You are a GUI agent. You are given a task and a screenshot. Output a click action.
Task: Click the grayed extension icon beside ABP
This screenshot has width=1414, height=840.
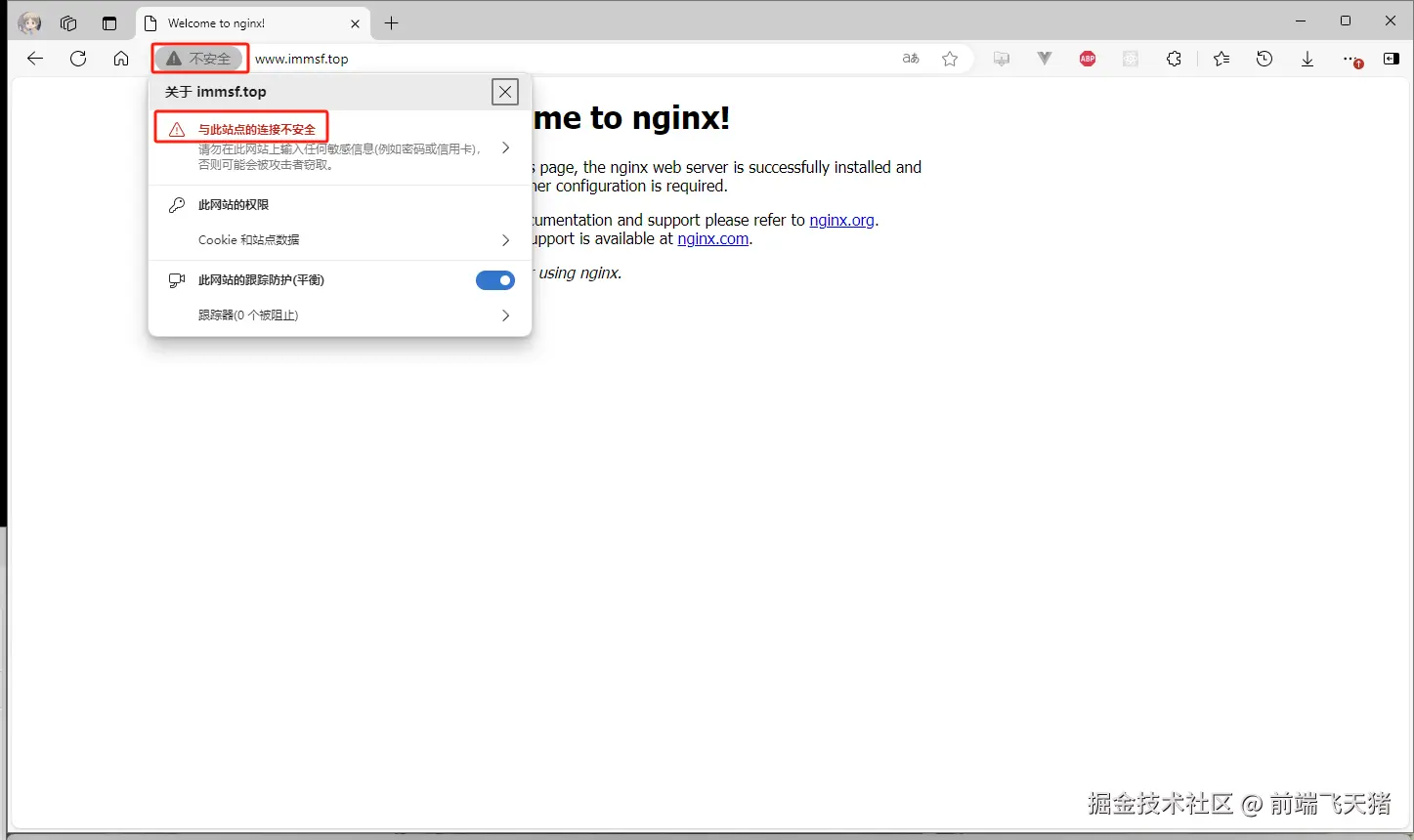(x=1131, y=59)
